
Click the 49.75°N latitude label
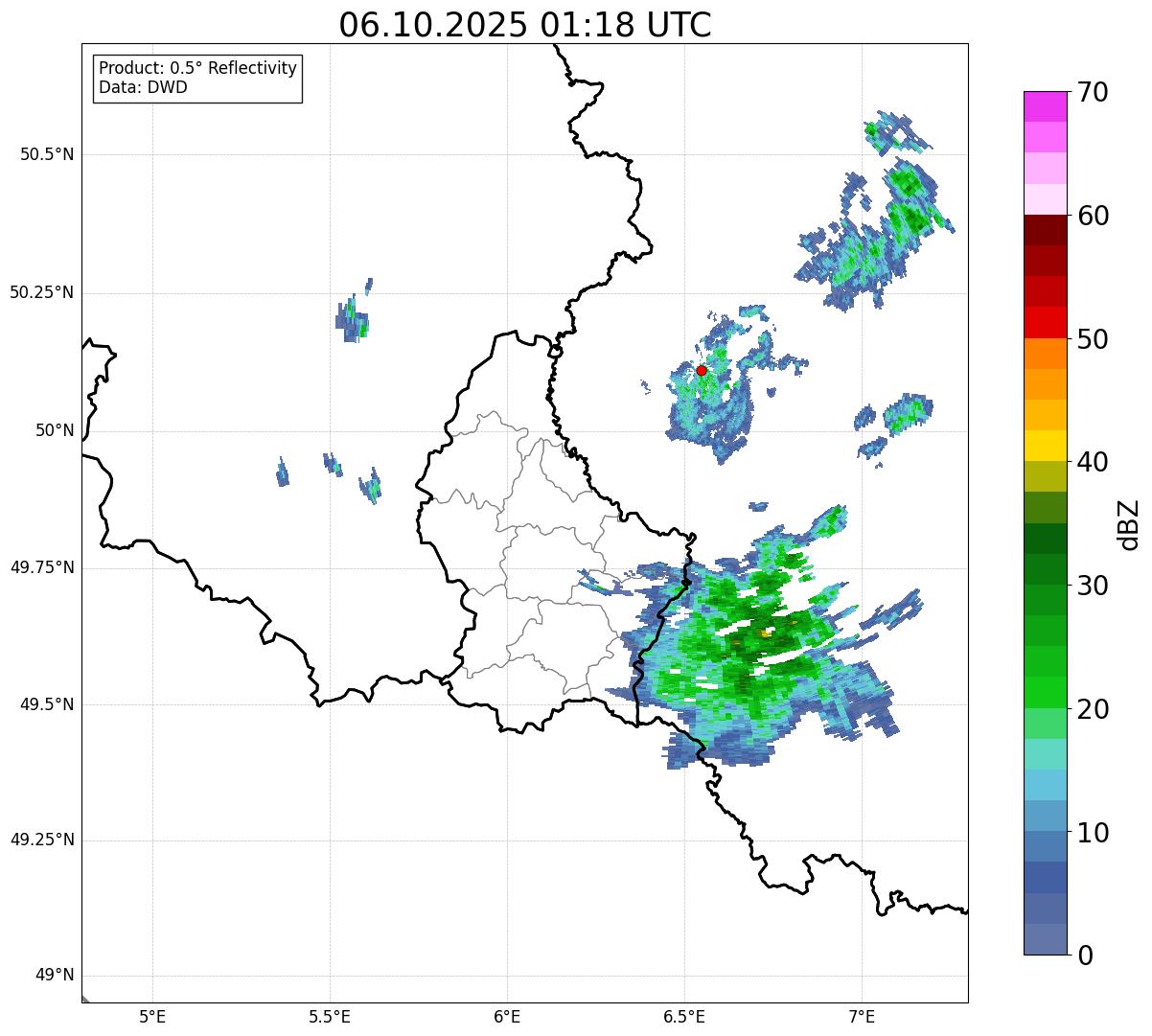(x=42, y=567)
